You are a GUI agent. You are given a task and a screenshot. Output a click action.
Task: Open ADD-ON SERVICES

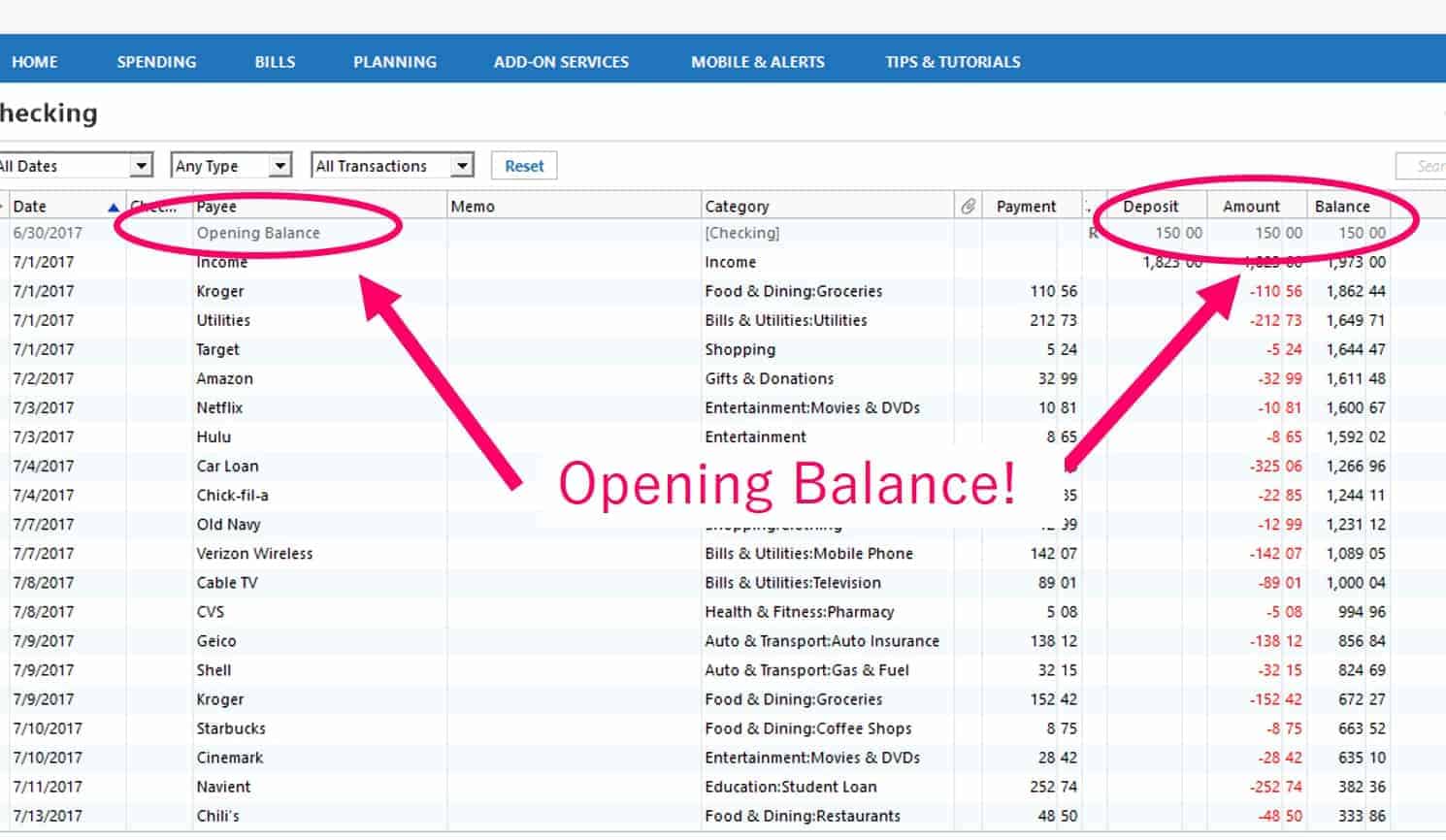(561, 61)
